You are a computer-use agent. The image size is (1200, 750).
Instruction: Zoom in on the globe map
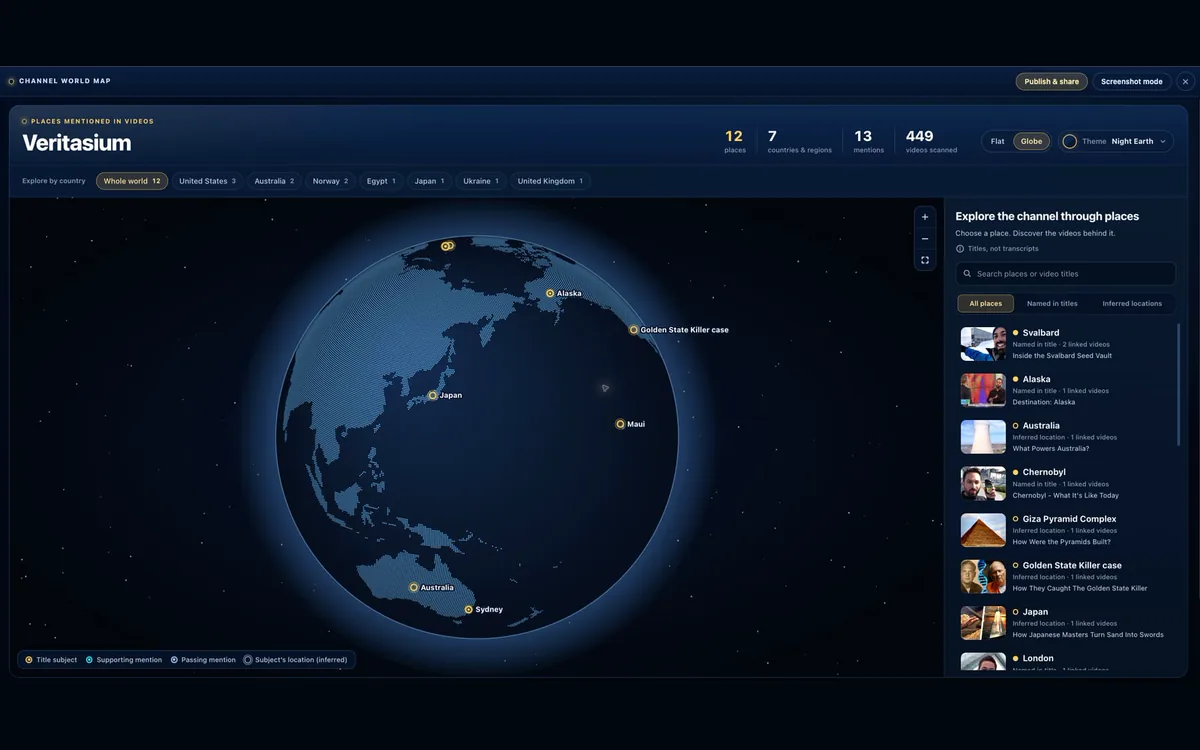pyautogui.click(x=925, y=217)
